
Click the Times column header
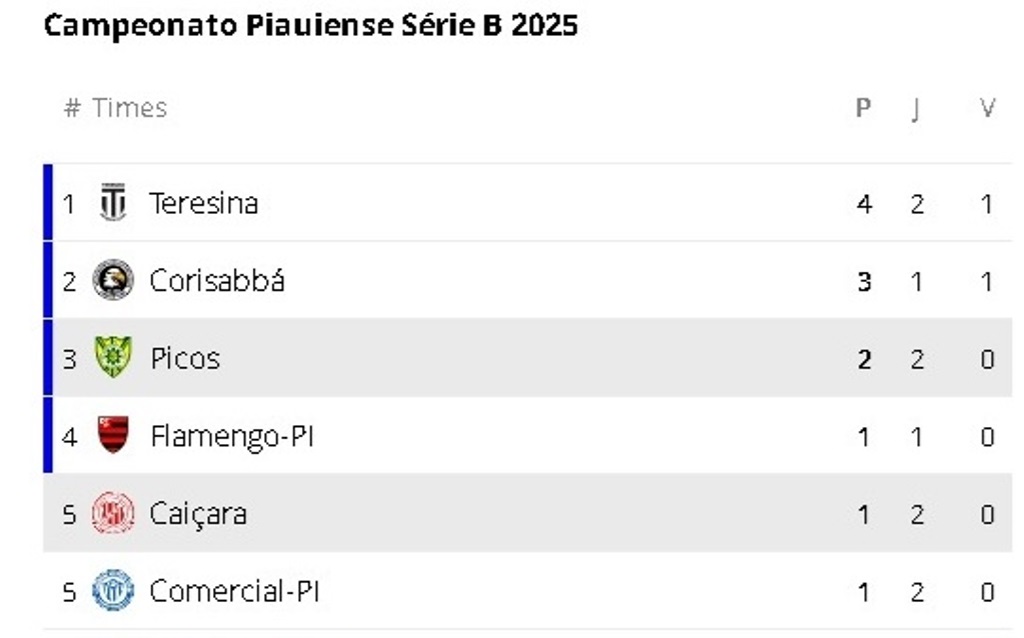(129, 108)
